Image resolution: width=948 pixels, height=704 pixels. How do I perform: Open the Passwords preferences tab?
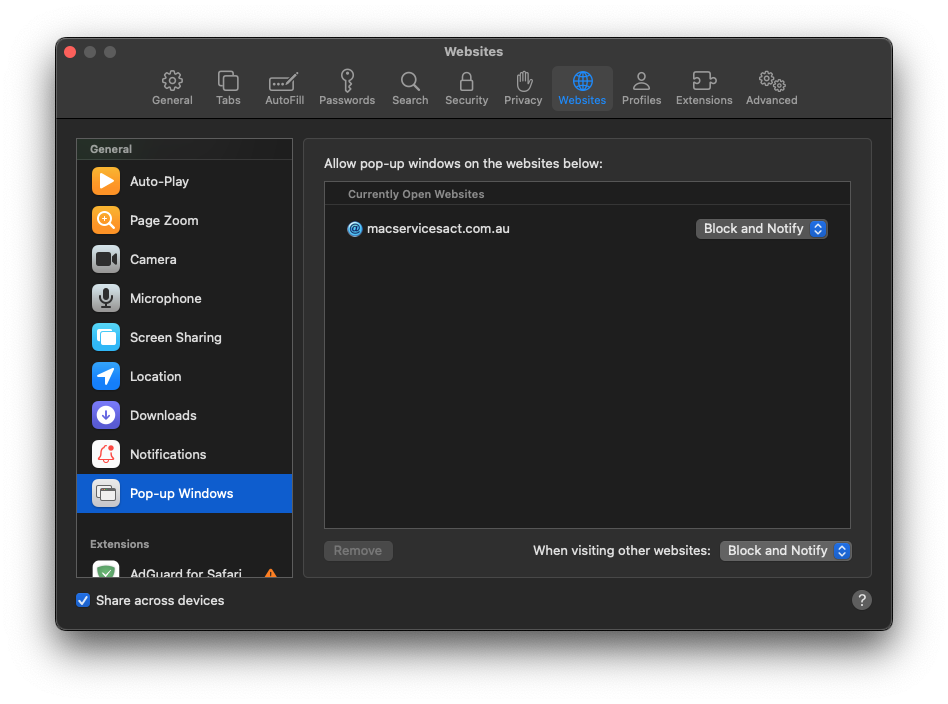(347, 88)
